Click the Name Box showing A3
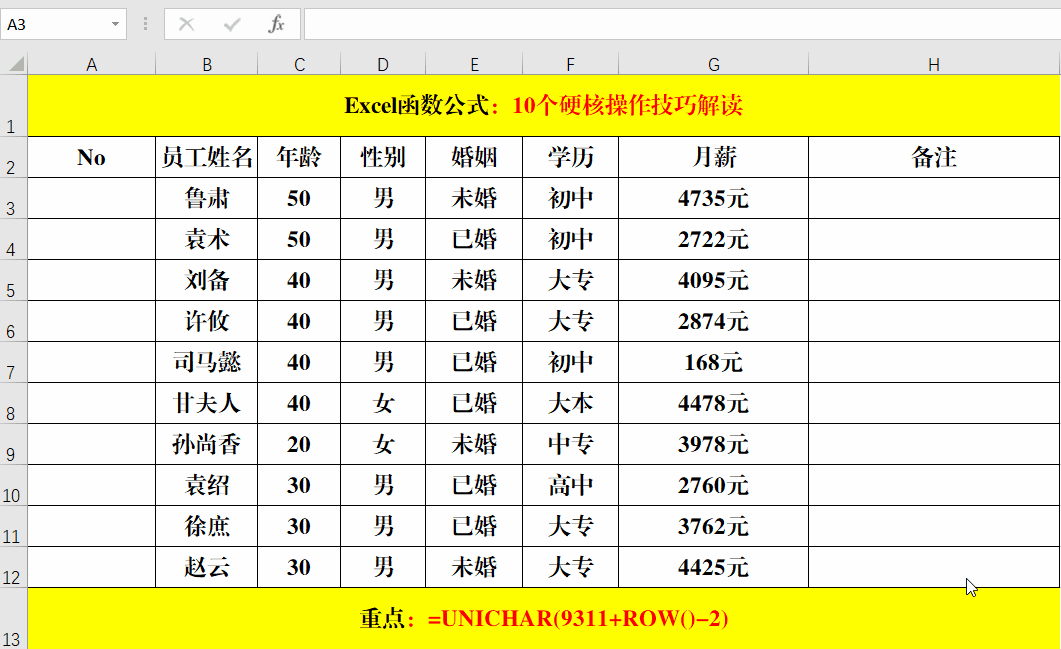1061x649 pixels. coord(55,24)
